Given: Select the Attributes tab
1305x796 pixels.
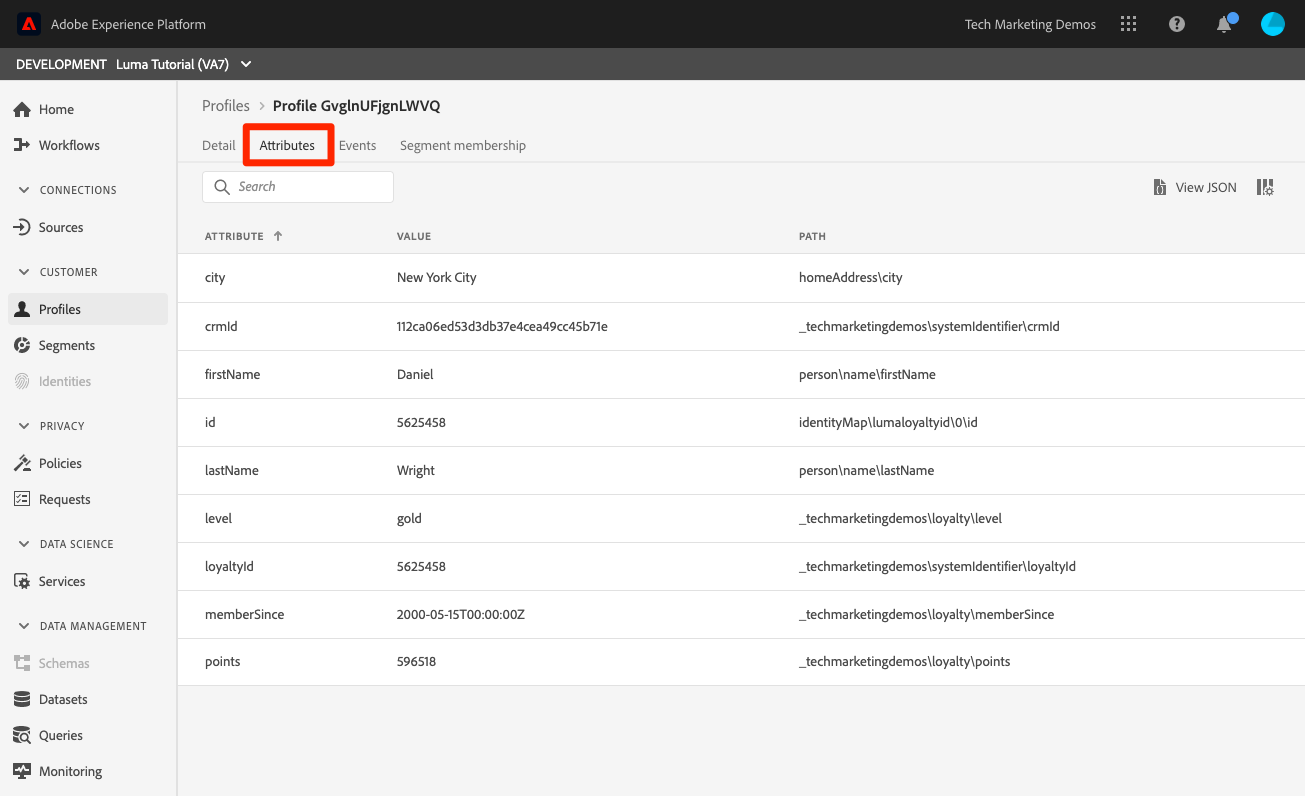Looking at the screenshot, I should pos(287,145).
